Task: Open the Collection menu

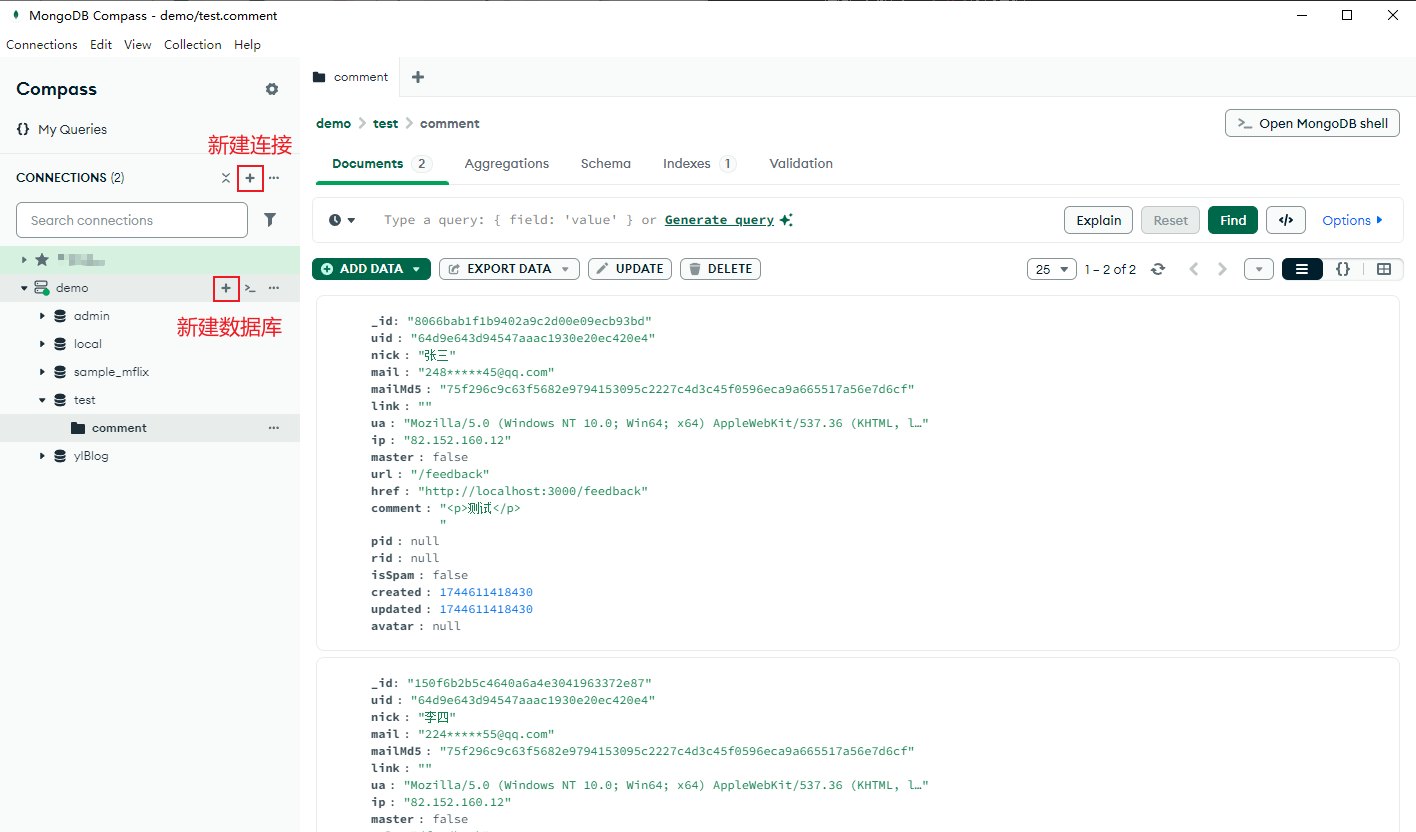Action: click(x=192, y=45)
